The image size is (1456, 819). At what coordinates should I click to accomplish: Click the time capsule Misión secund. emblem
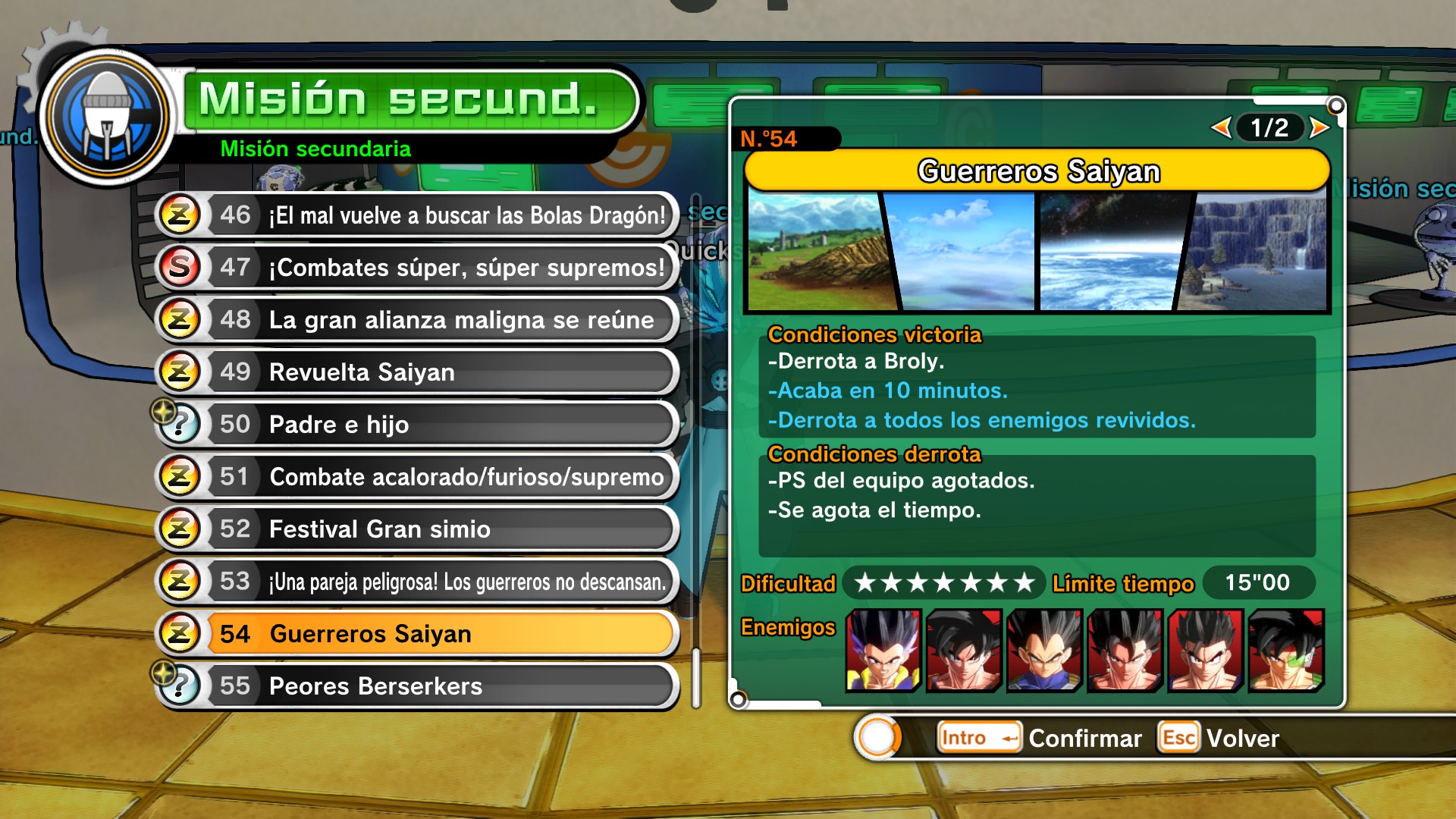108,118
